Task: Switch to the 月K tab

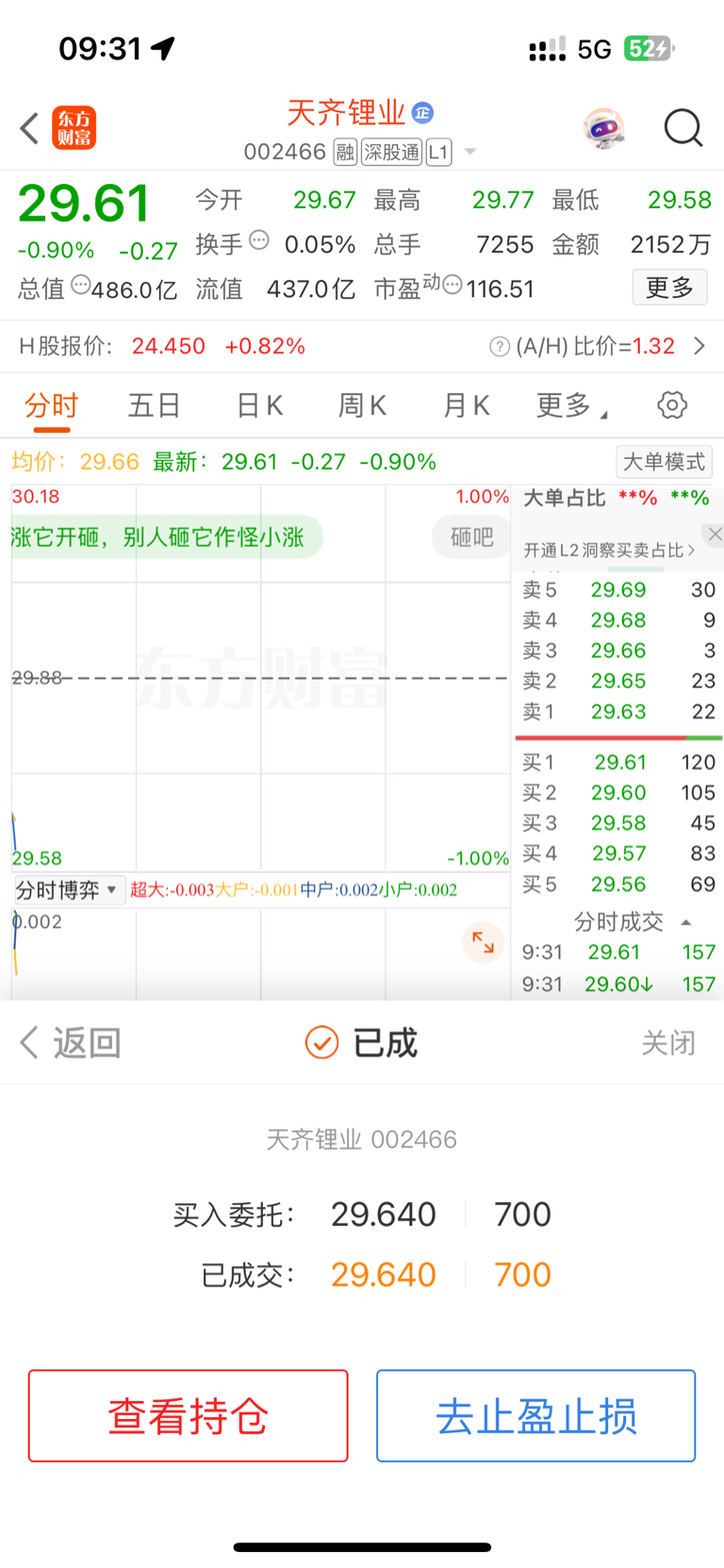Action: [x=466, y=406]
